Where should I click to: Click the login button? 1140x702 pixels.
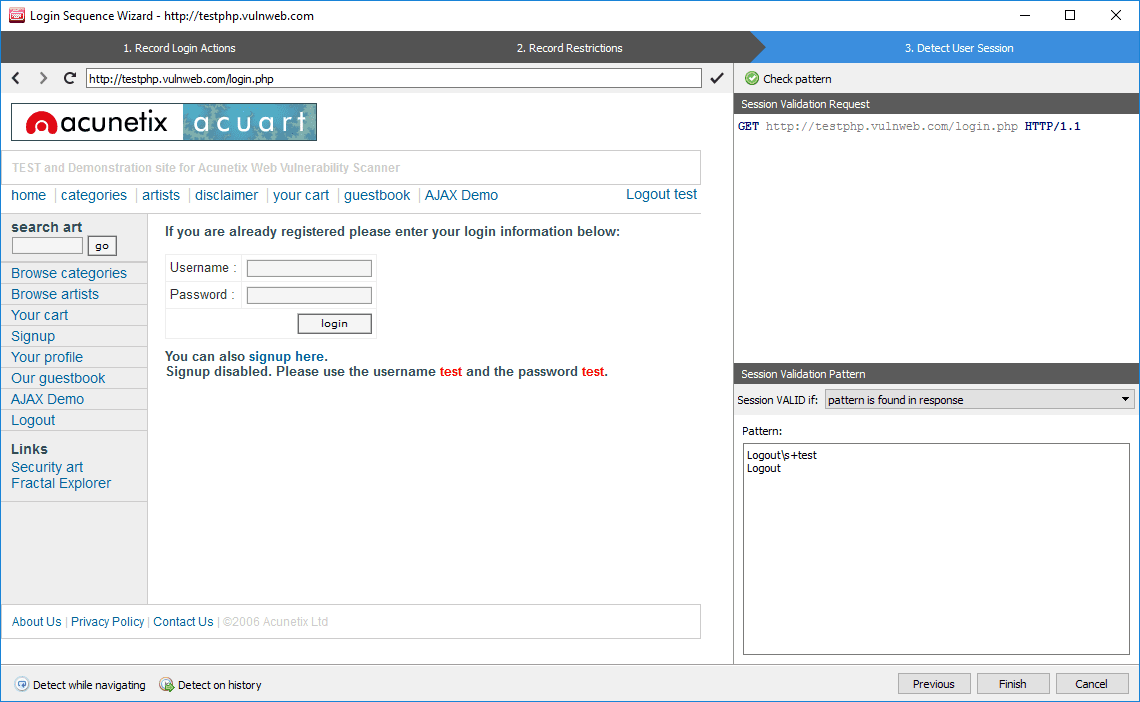[x=334, y=323]
